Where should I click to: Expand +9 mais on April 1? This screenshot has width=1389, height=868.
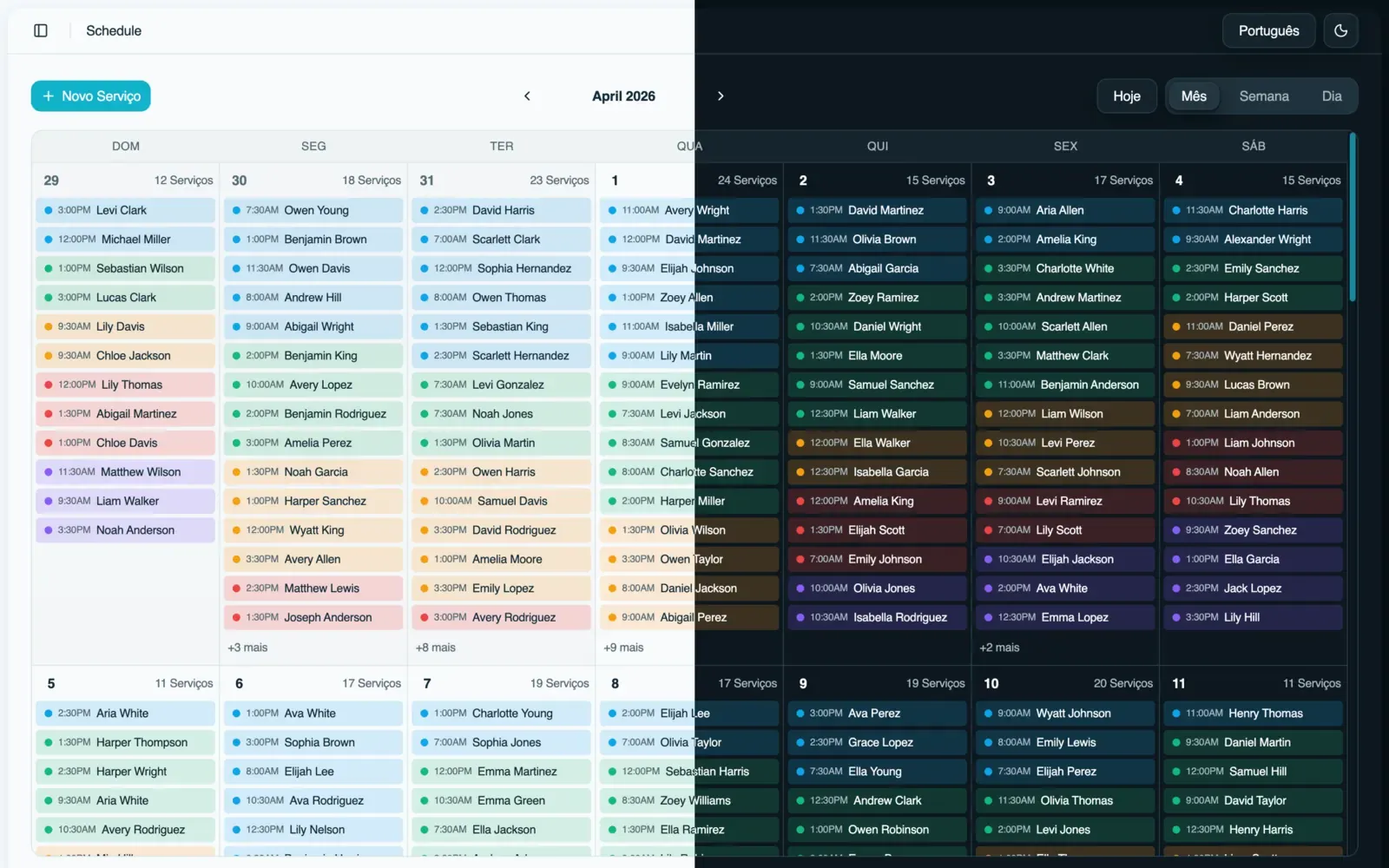click(623, 648)
